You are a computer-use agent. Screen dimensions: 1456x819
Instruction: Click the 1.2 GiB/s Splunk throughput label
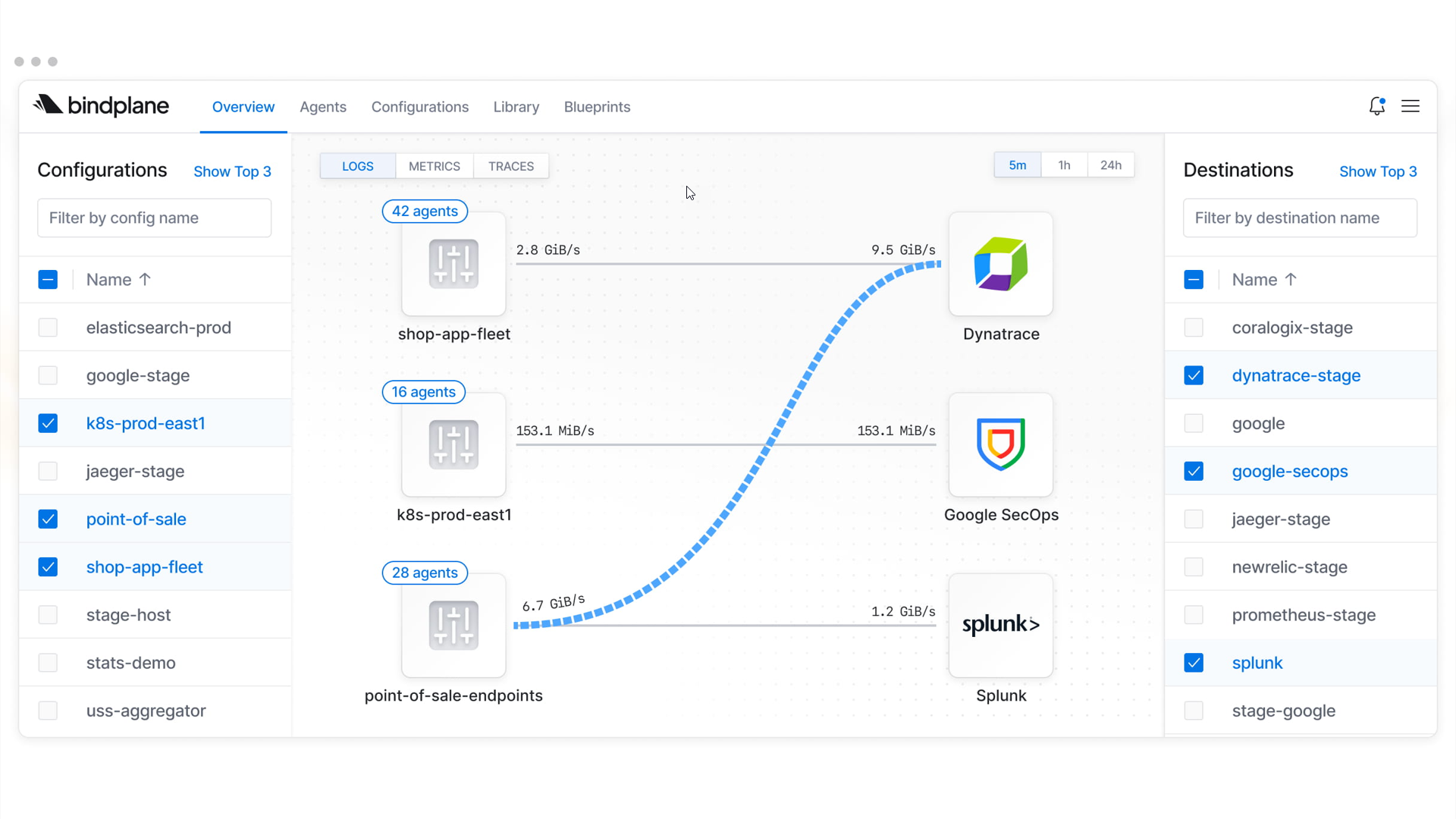click(x=903, y=611)
